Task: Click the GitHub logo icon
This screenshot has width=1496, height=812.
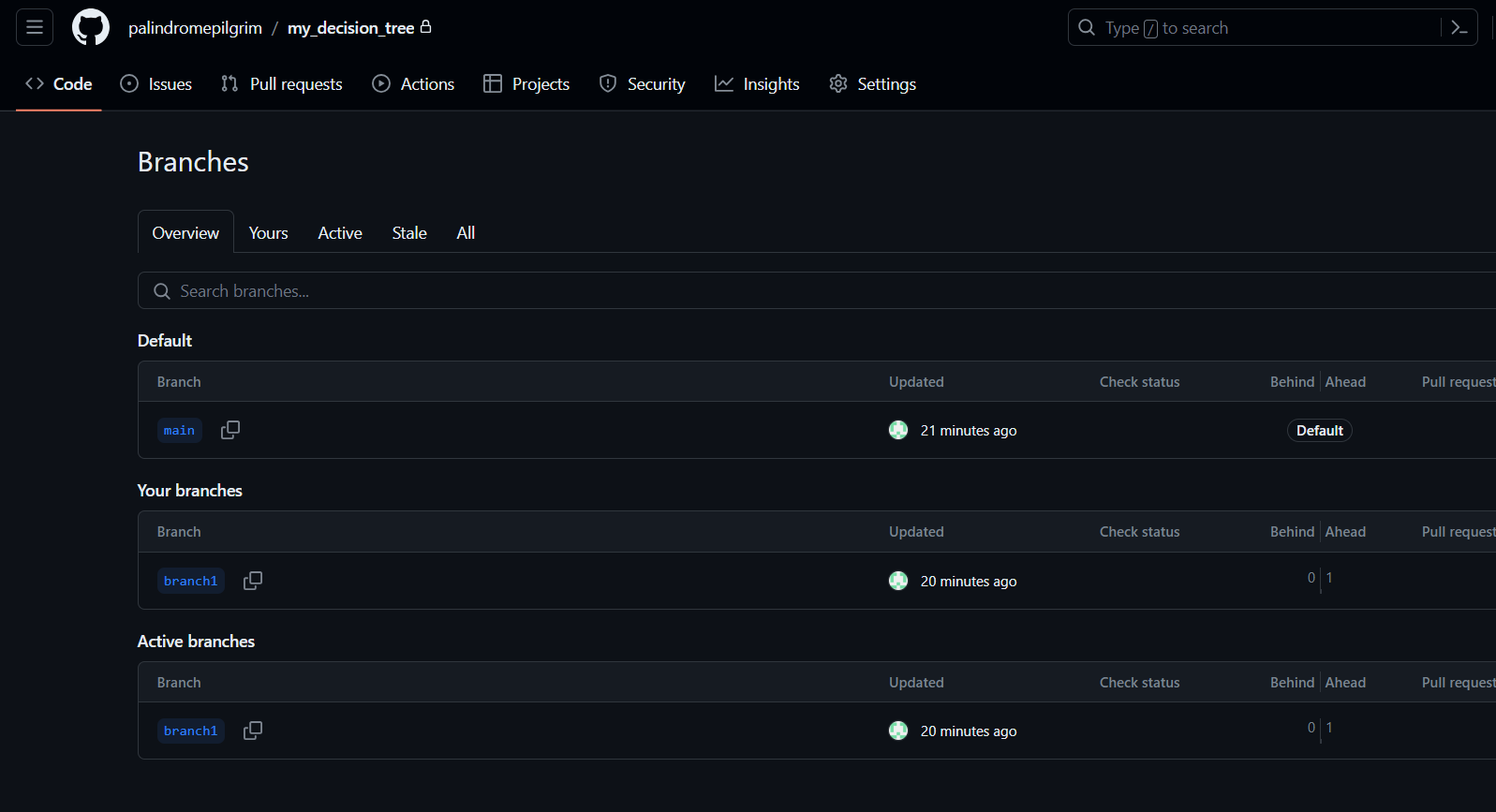Action: (x=91, y=27)
